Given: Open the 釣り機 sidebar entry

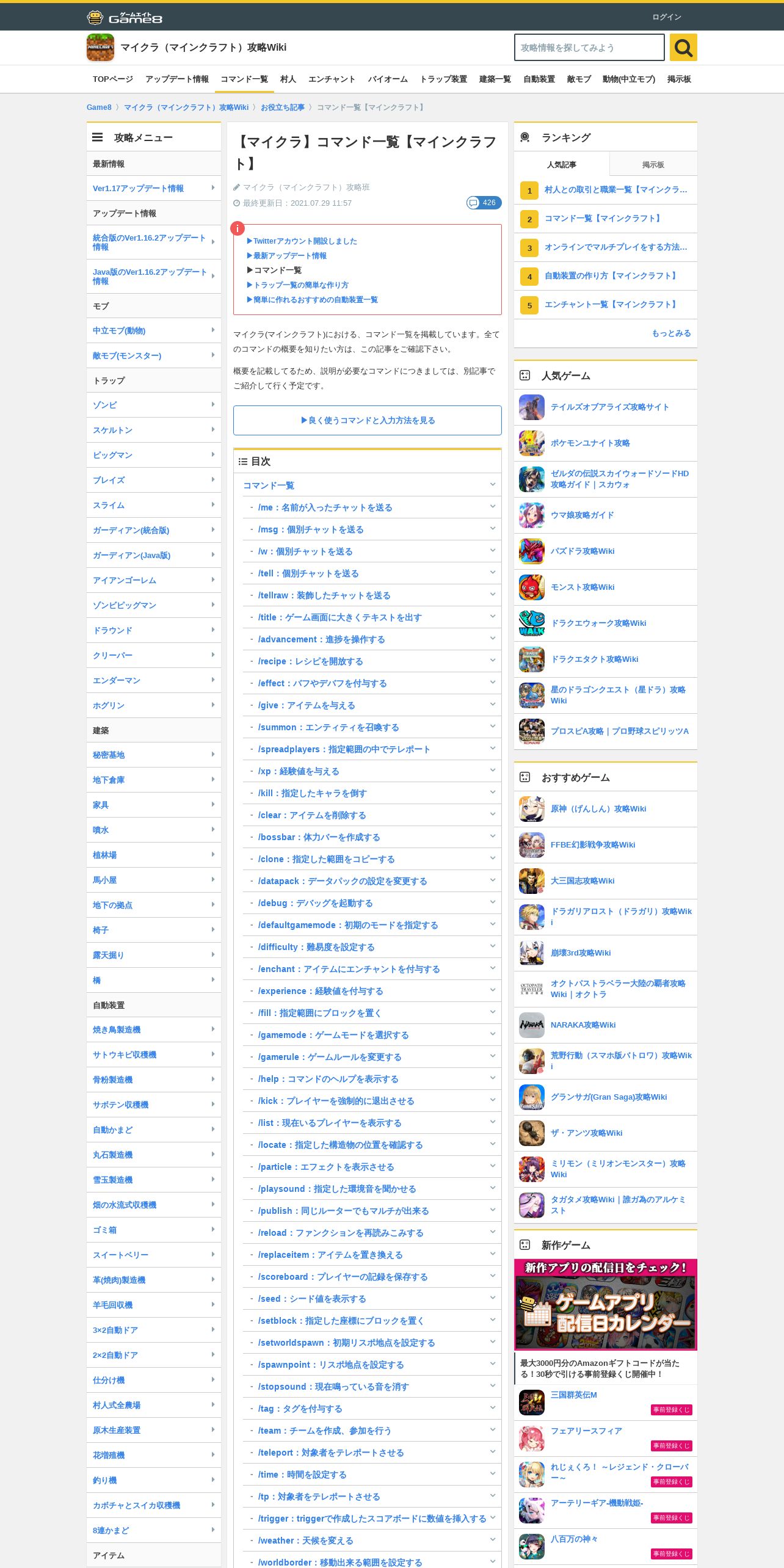Looking at the screenshot, I should (x=154, y=1480).
